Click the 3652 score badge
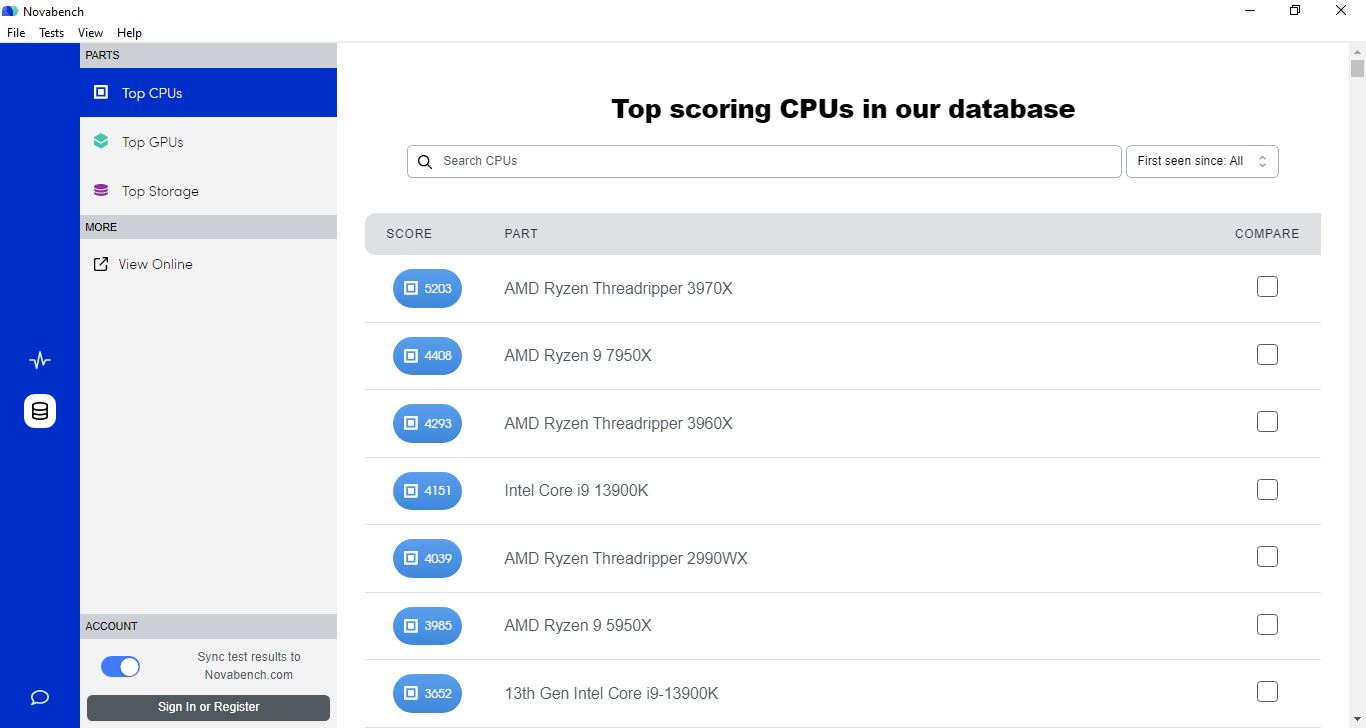The height and width of the screenshot is (728, 1366). (x=427, y=693)
